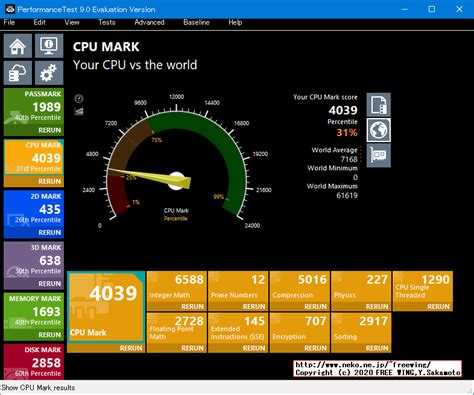Image resolution: width=474 pixels, height=395 pixels.
Task: Go to the Home screen icon
Action: coord(18,46)
